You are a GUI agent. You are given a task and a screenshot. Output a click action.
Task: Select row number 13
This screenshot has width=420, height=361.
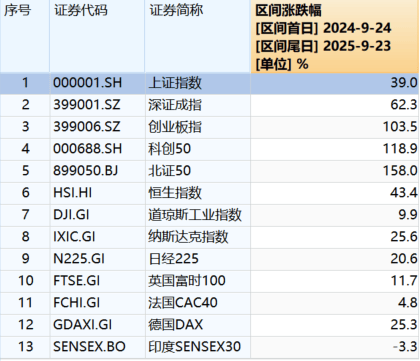coord(25,347)
